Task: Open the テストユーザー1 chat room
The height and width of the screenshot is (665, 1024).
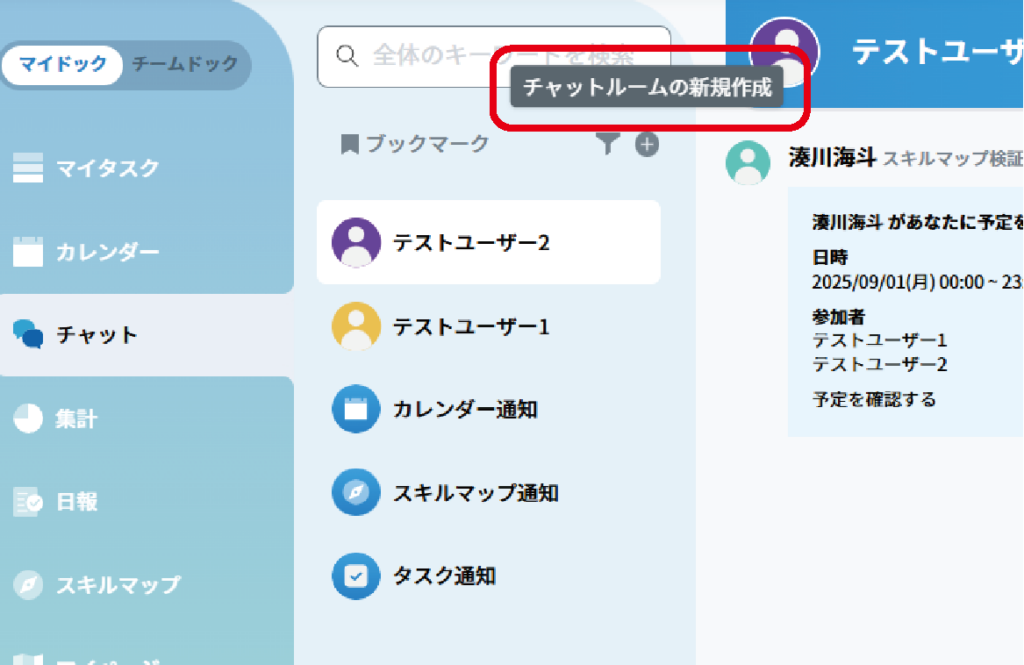Action: pyautogui.click(x=488, y=326)
